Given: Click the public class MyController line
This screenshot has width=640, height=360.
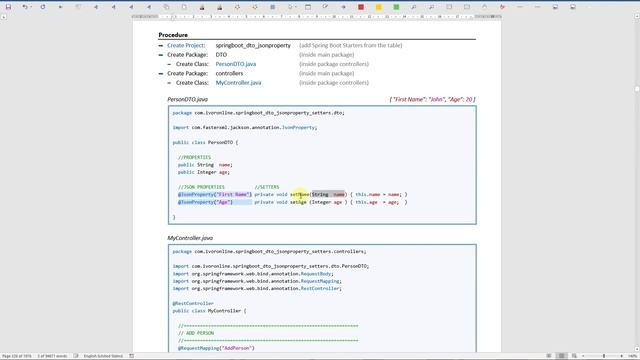Looking at the screenshot, I should click(x=209, y=311).
